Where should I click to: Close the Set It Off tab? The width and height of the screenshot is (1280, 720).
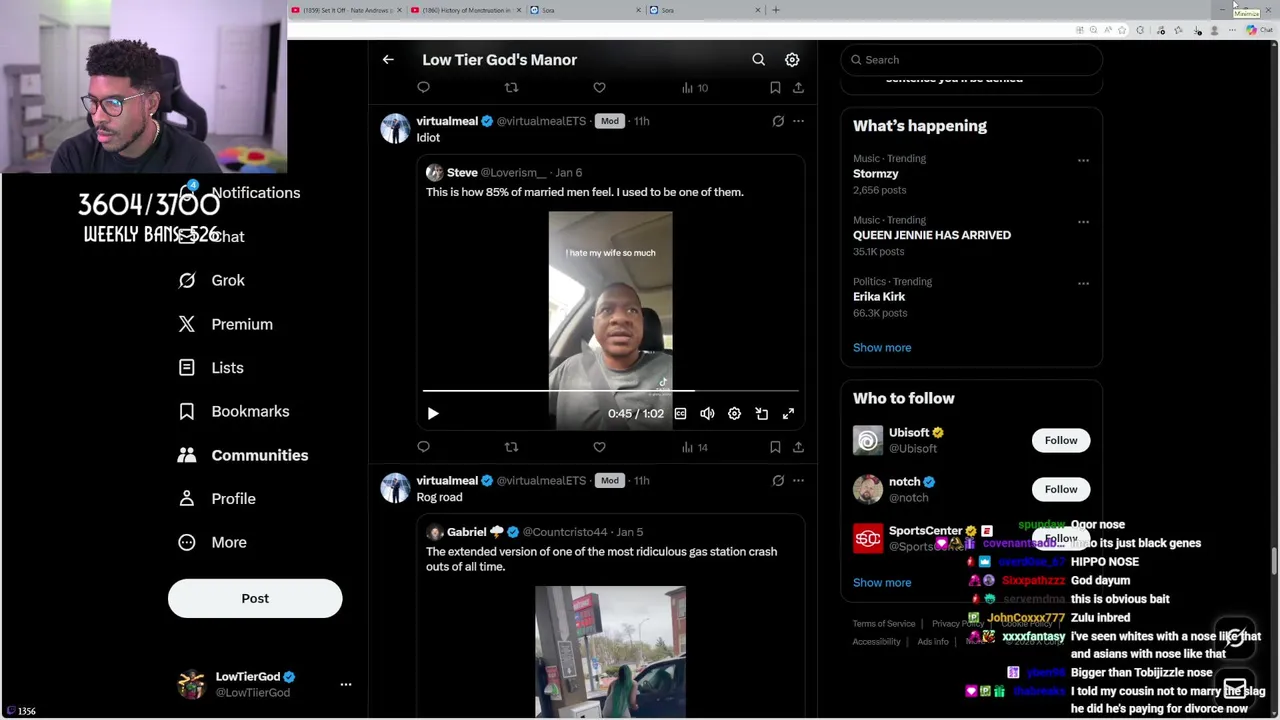400,10
